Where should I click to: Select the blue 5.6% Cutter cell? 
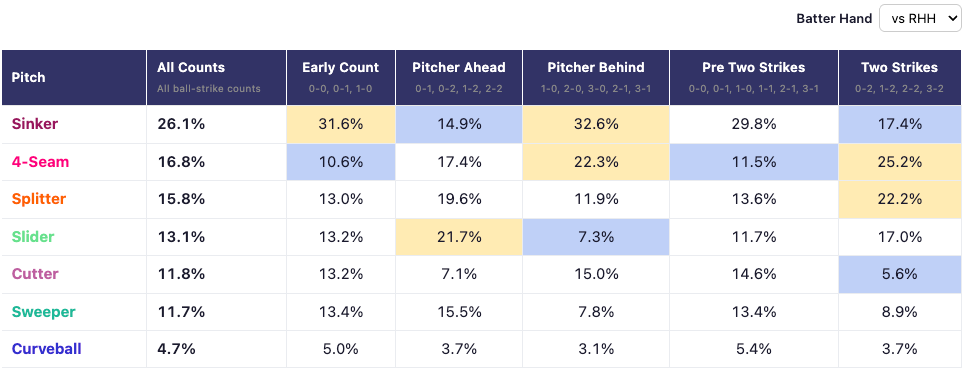899,274
